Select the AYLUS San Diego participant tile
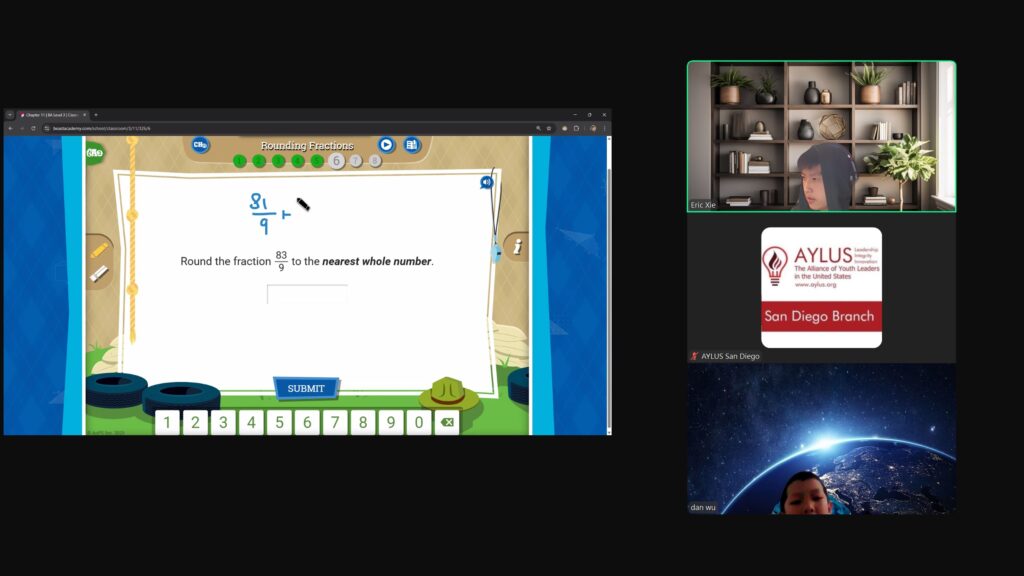The image size is (1024, 576). point(822,287)
